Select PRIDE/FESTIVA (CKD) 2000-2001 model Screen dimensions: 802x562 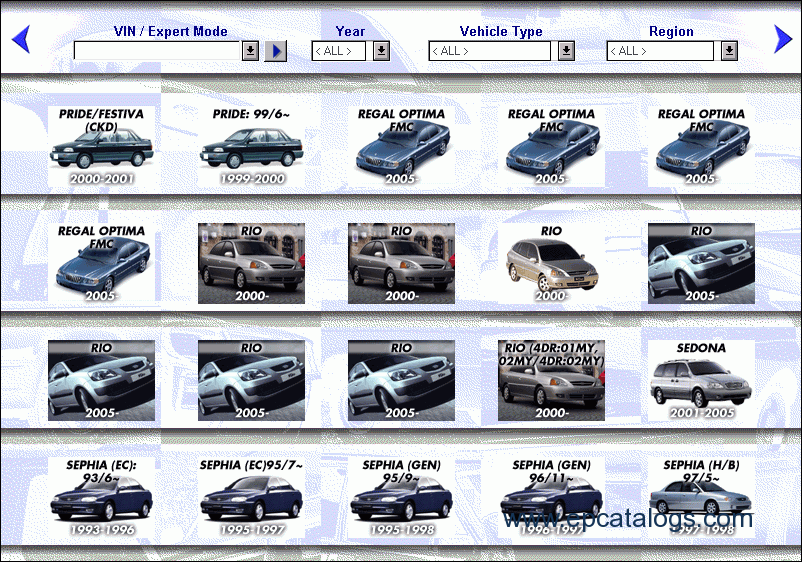(x=101, y=146)
